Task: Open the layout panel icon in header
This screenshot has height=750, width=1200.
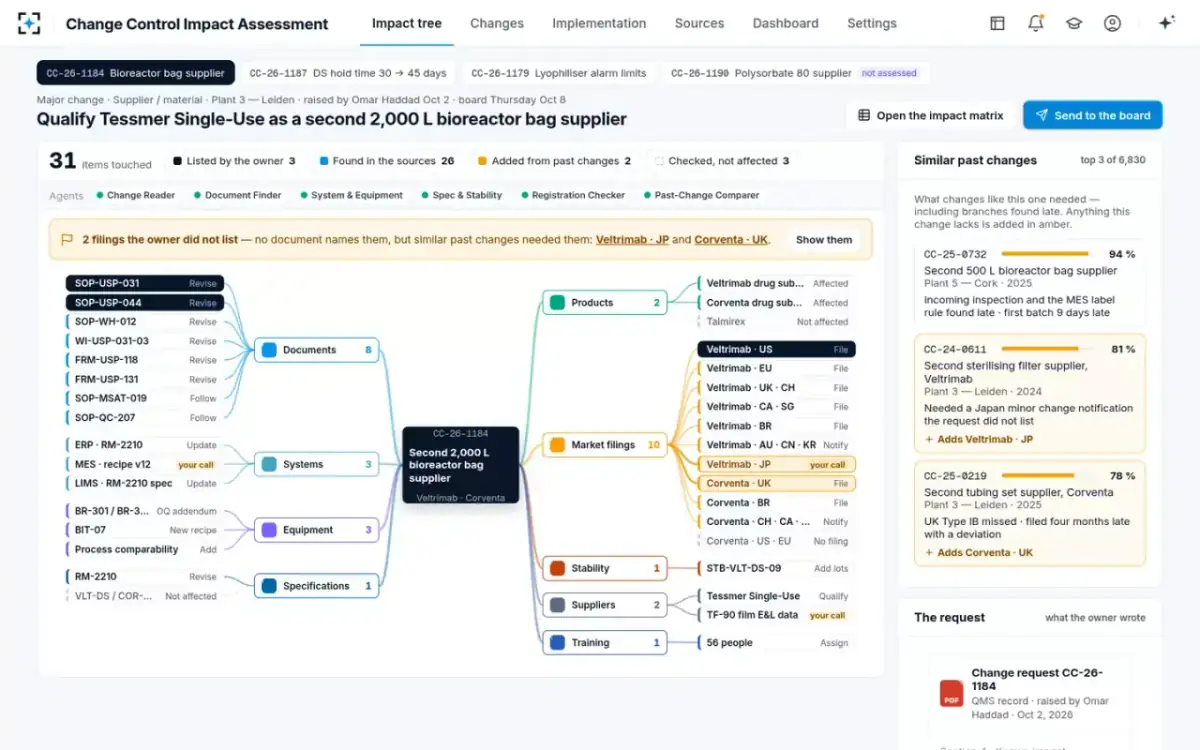Action: pos(997,23)
